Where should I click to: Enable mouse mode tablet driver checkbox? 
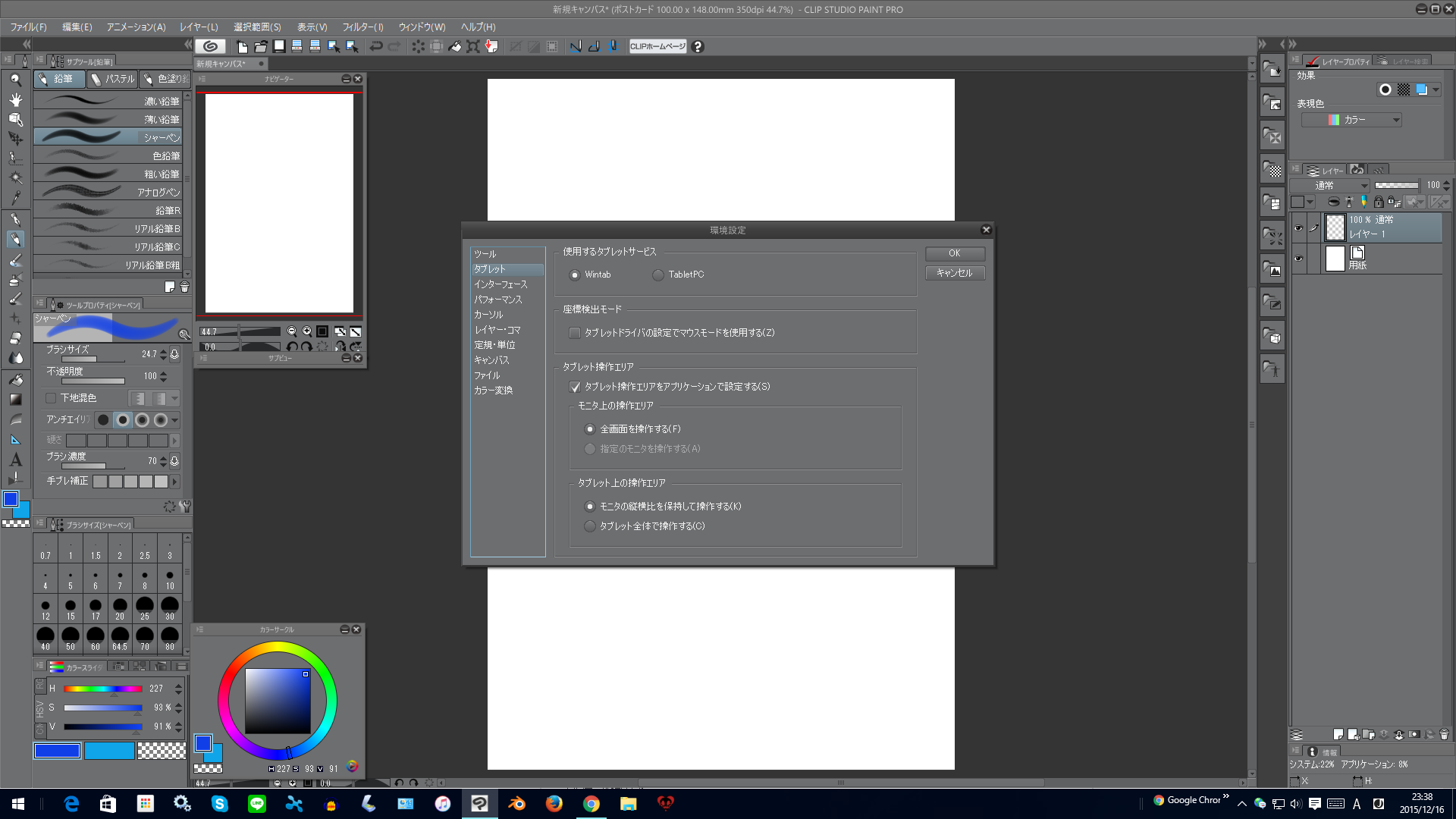click(575, 333)
